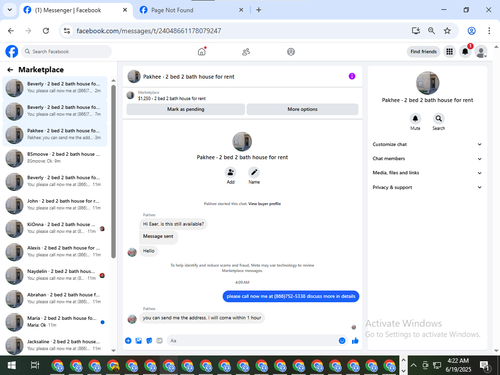Open conversation info purple icon in chat header
This screenshot has width=500, height=375.
coord(352,76)
